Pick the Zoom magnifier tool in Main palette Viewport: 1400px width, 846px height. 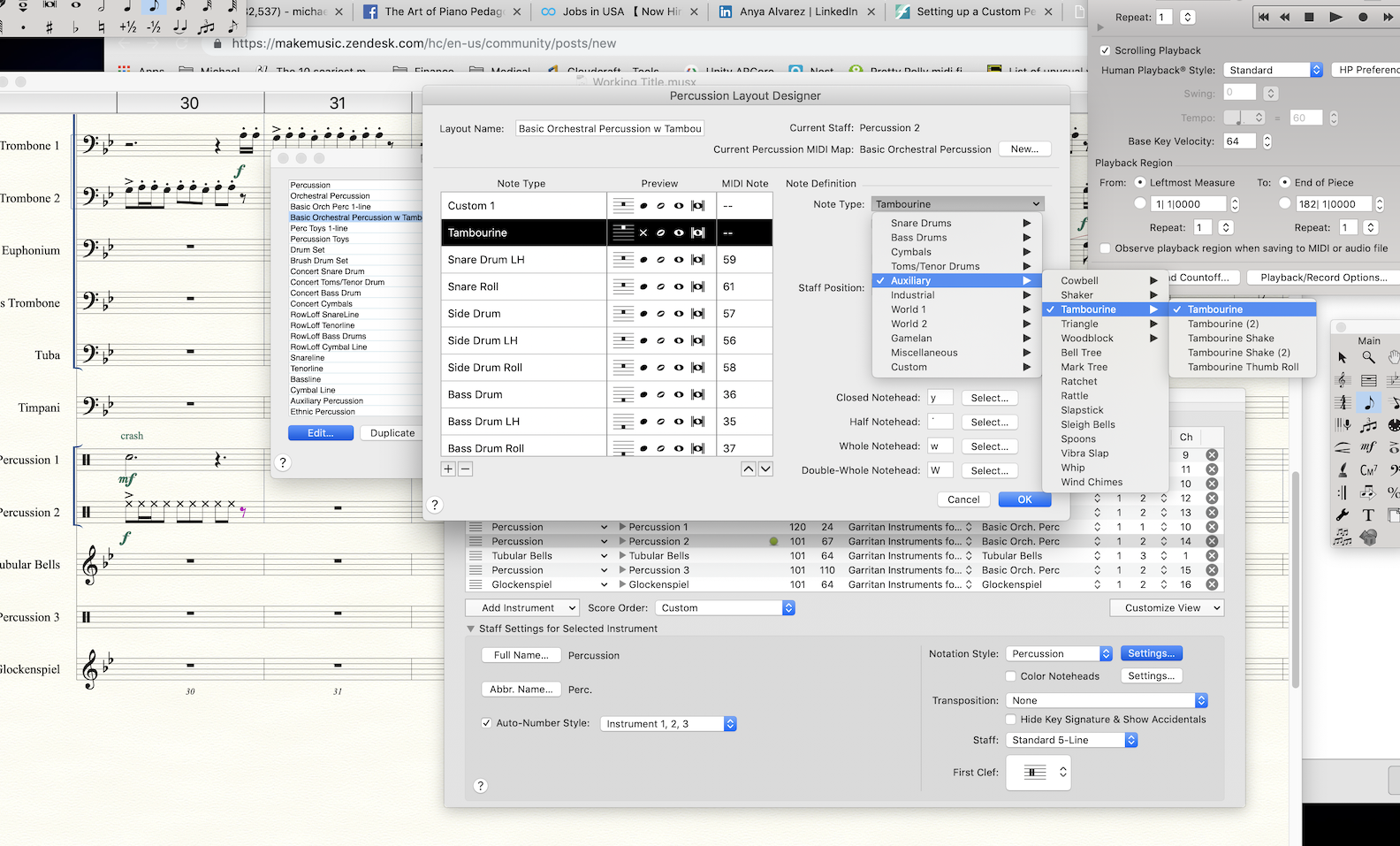1368,357
